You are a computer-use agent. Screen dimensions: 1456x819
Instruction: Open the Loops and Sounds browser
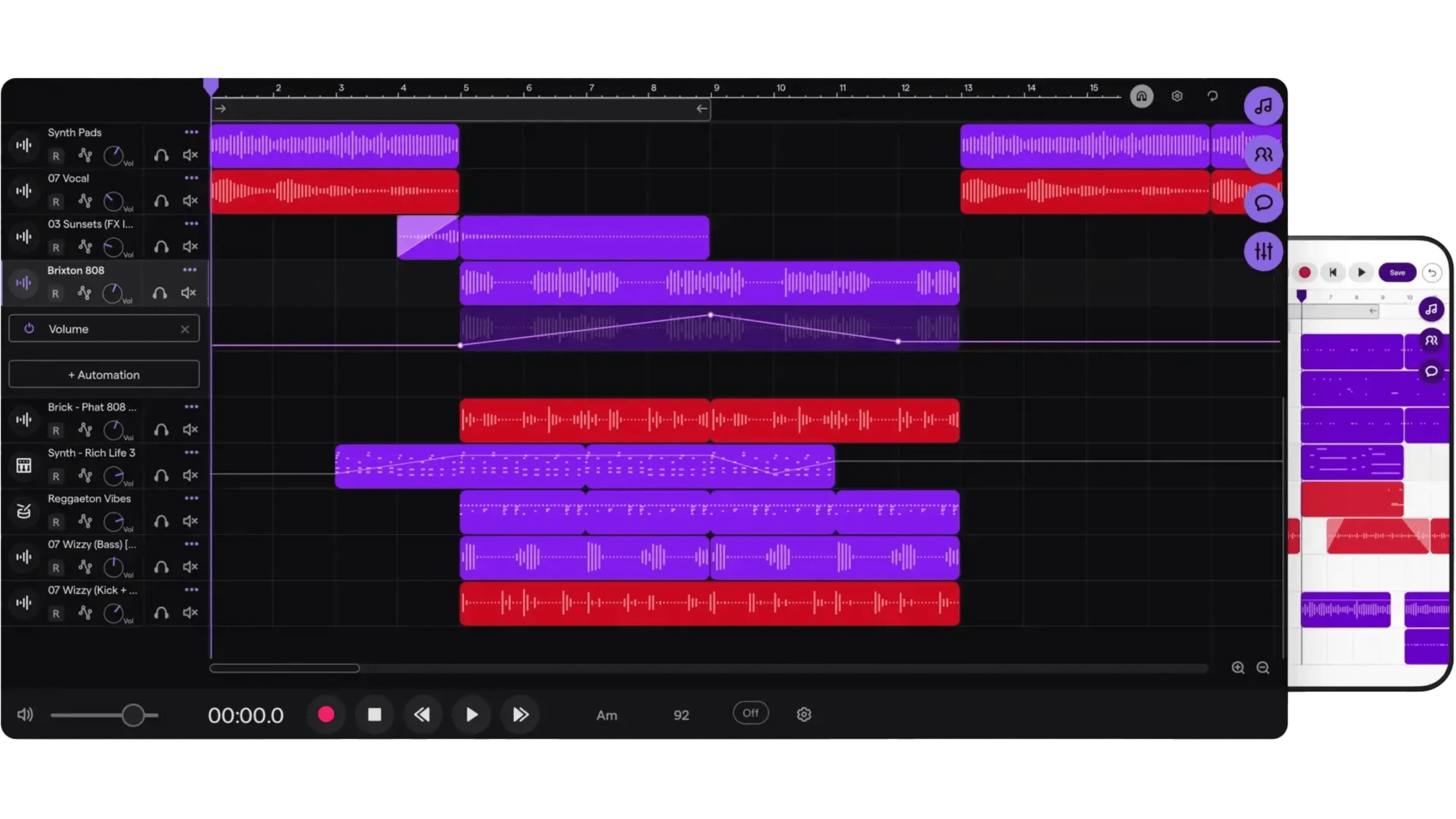(1264, 106)
